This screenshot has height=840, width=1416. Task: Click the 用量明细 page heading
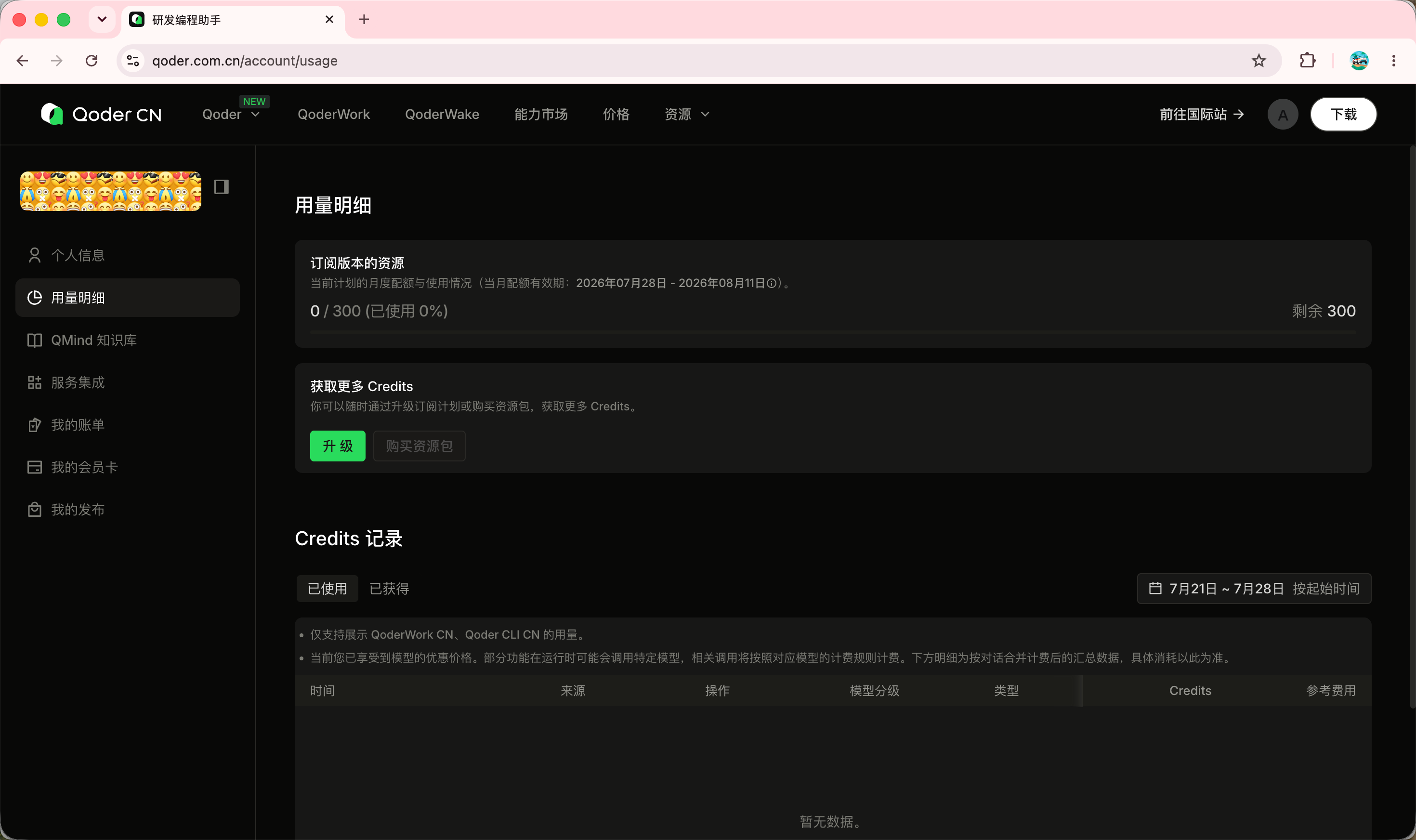[333, 206]
